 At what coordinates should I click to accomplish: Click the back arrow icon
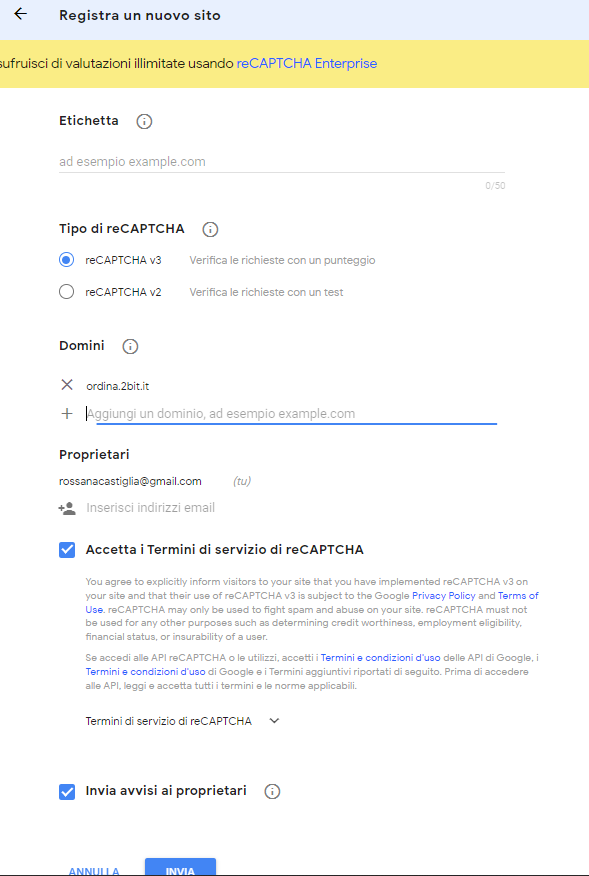[21, 14]
